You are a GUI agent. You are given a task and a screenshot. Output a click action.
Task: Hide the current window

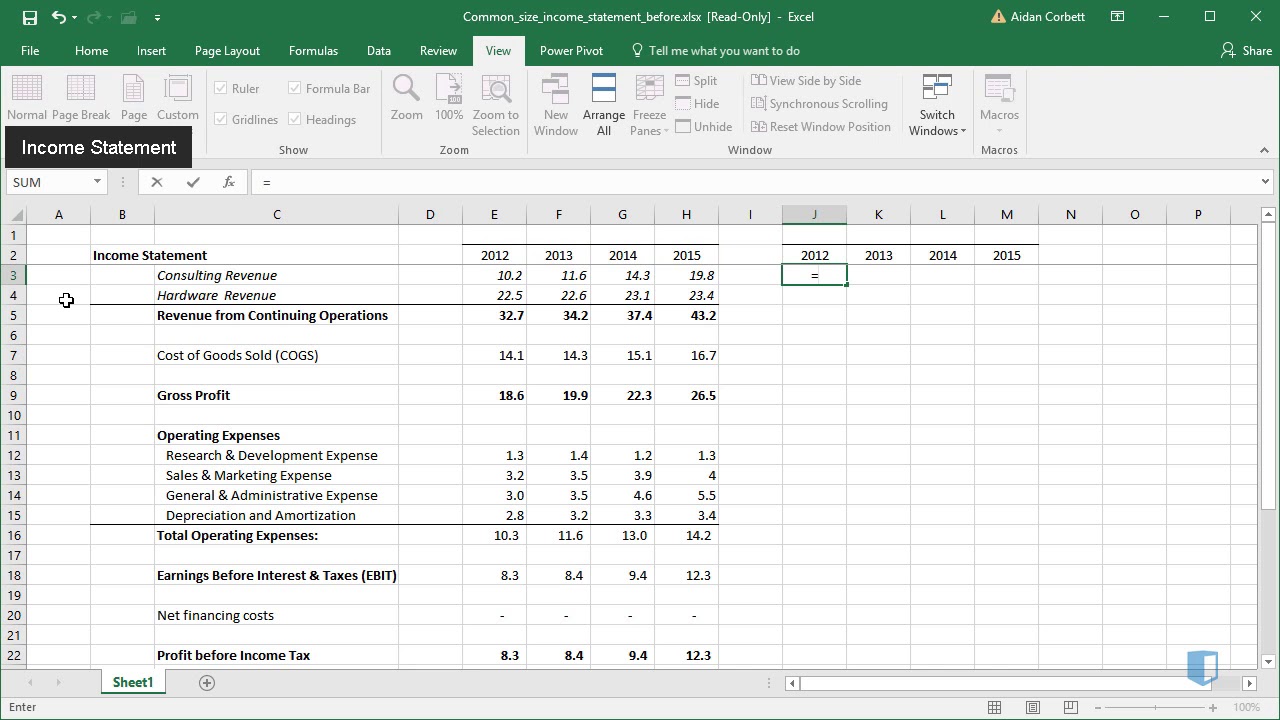click(x=697, y=104)
